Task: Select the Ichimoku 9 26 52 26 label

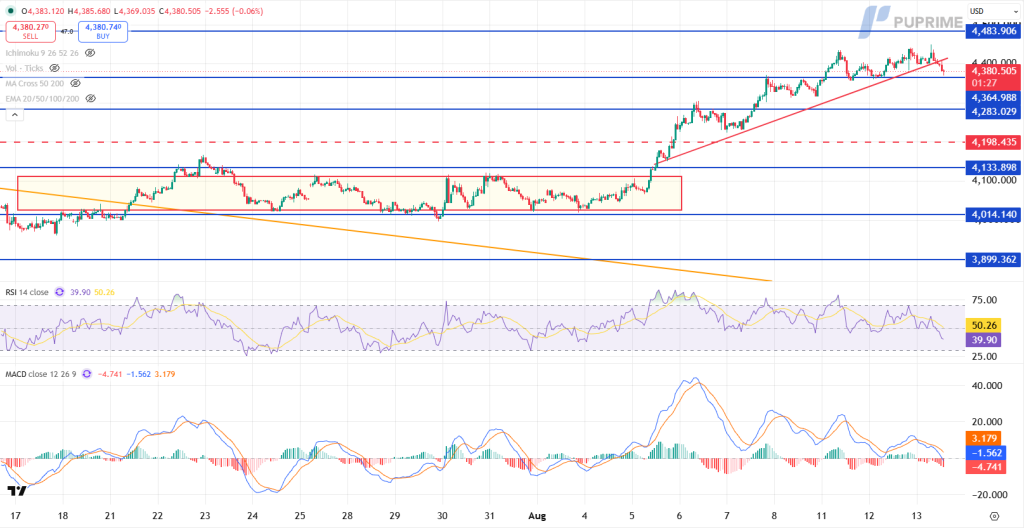Action: 43,53
